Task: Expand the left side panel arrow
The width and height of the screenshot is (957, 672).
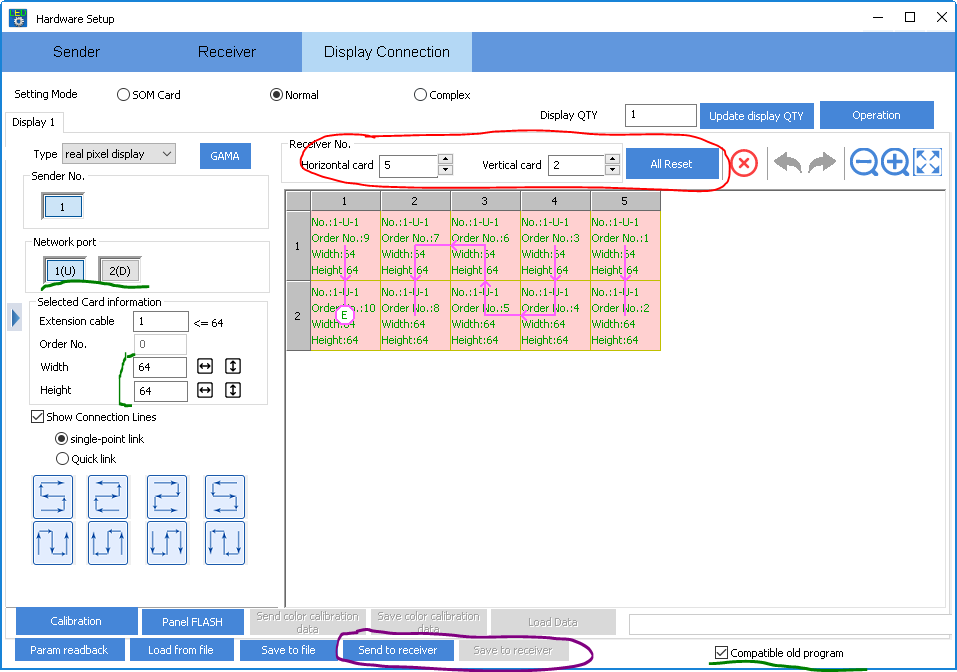Action: (15, 318)
